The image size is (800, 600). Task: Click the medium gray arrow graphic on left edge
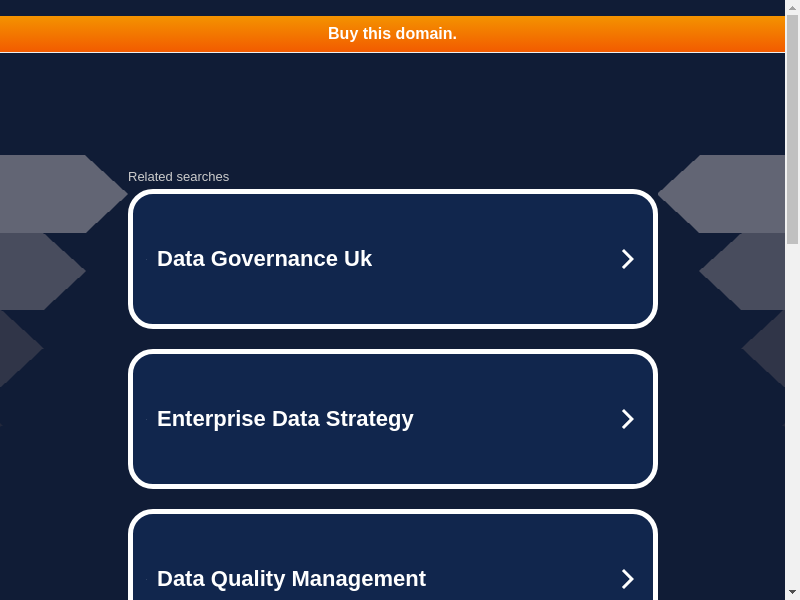click(35, 271)
